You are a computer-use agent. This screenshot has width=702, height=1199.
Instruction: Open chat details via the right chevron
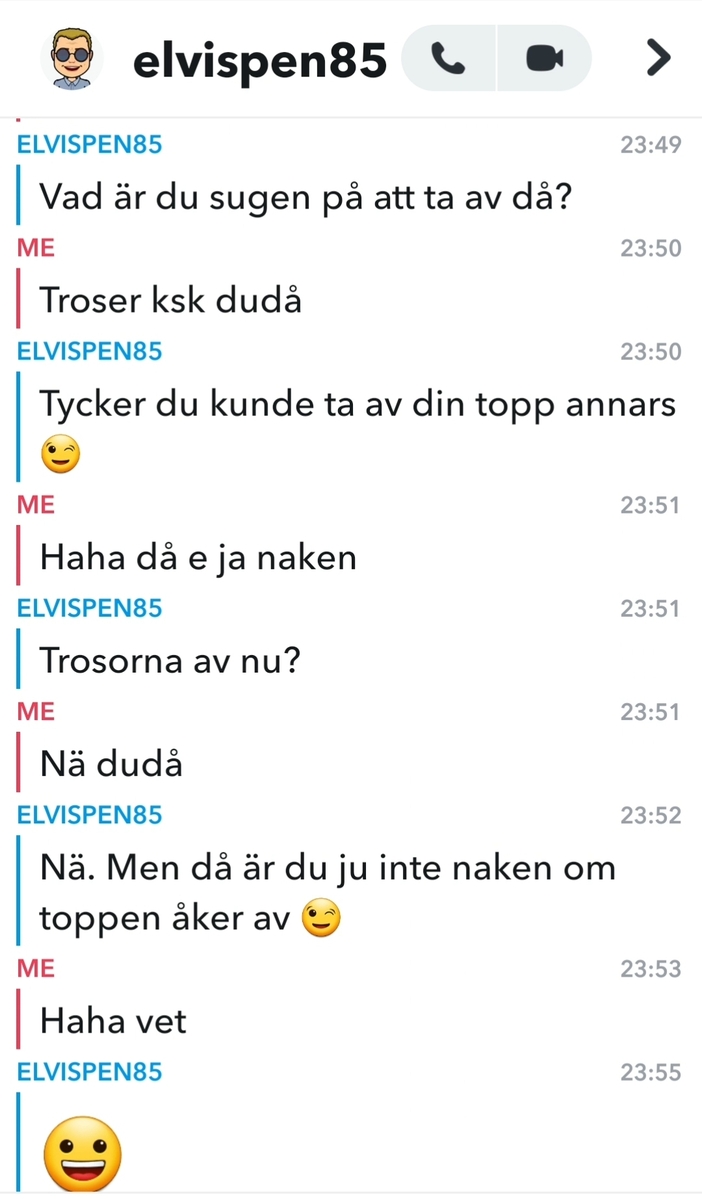tap(658, 58)
